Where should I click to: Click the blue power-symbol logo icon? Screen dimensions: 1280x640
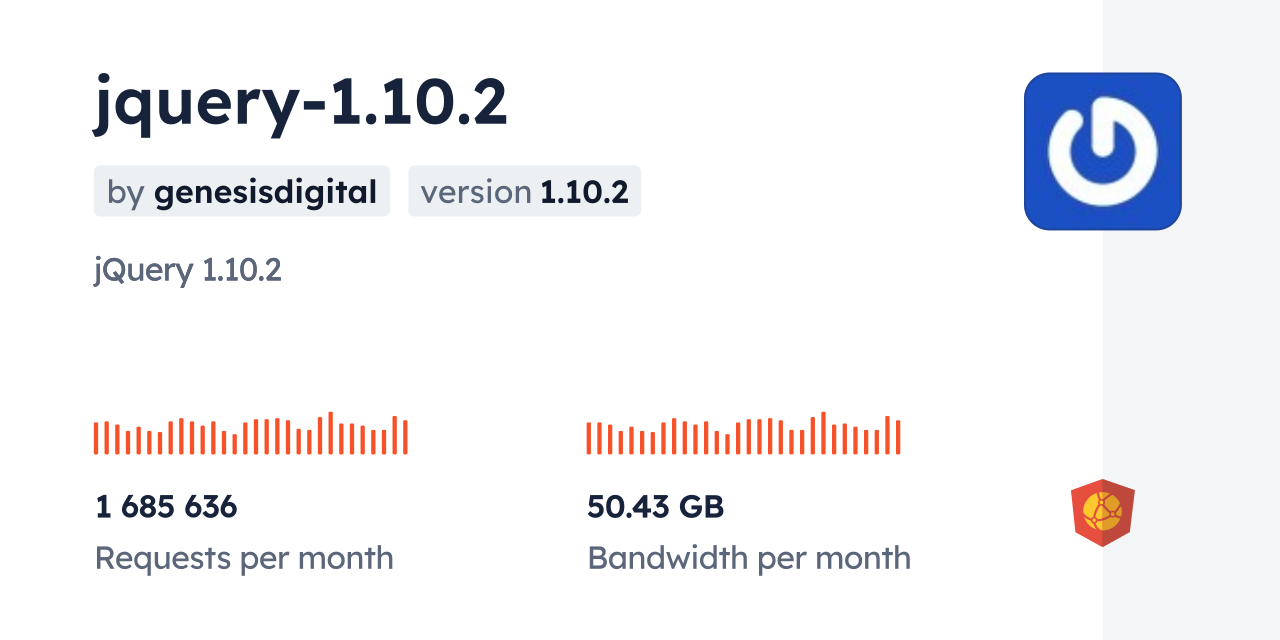1102,151
